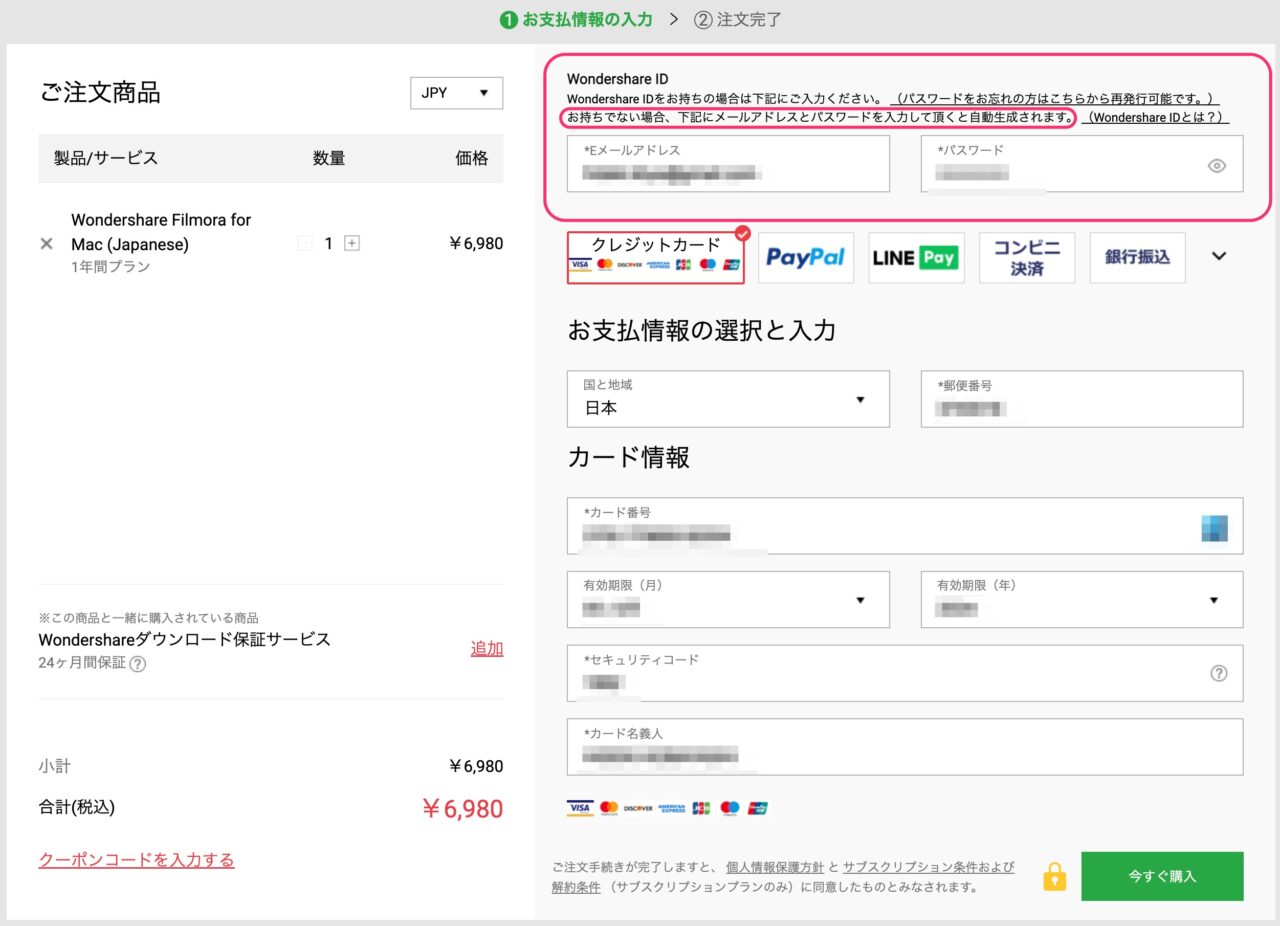Click 今すぐ購入 buy now button
1280x926 pixels.
coord(1162,876)
